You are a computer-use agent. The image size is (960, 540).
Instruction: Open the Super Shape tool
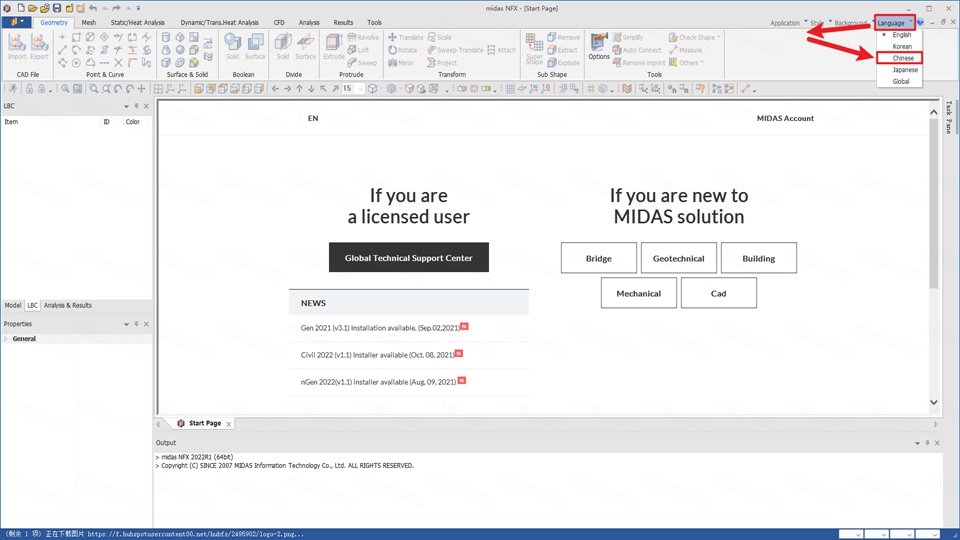[x=534, y=49]
